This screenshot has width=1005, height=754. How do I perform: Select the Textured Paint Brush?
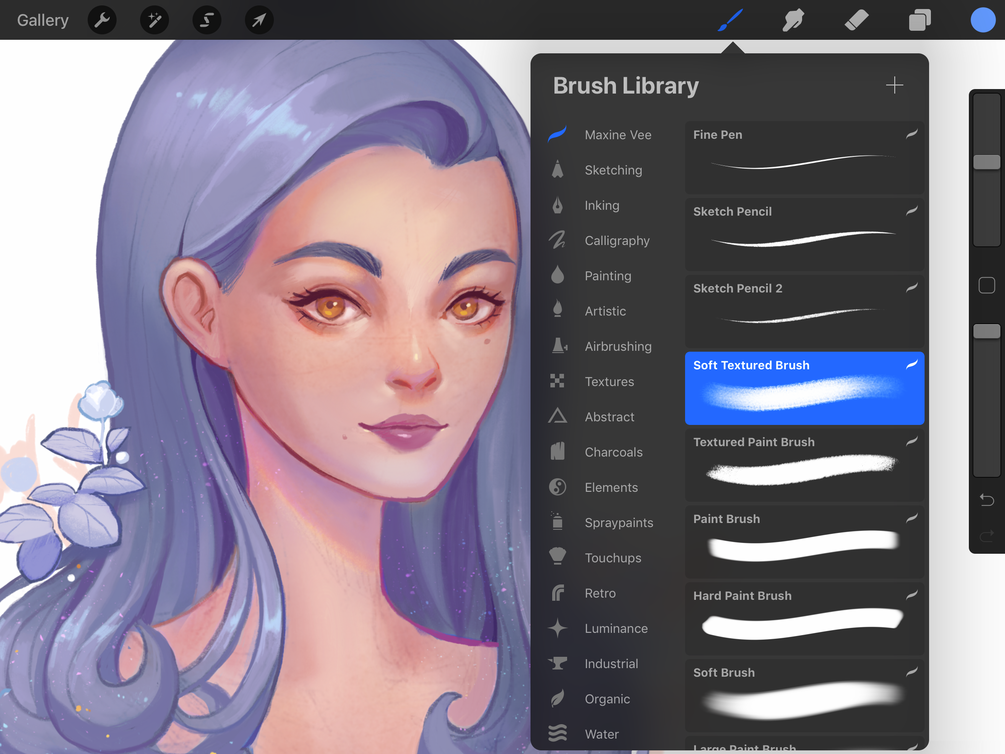pyautogui.click(x=804, y=465)
